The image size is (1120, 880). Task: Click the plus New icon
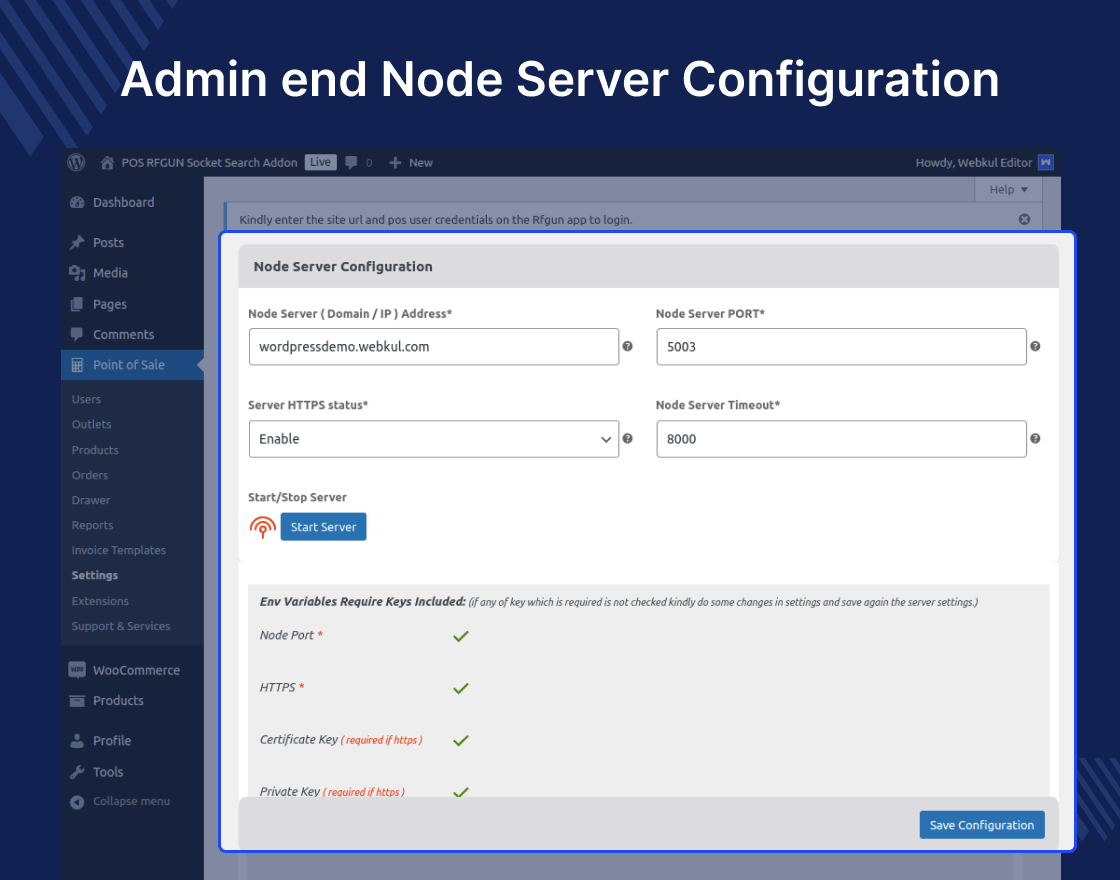394,163
